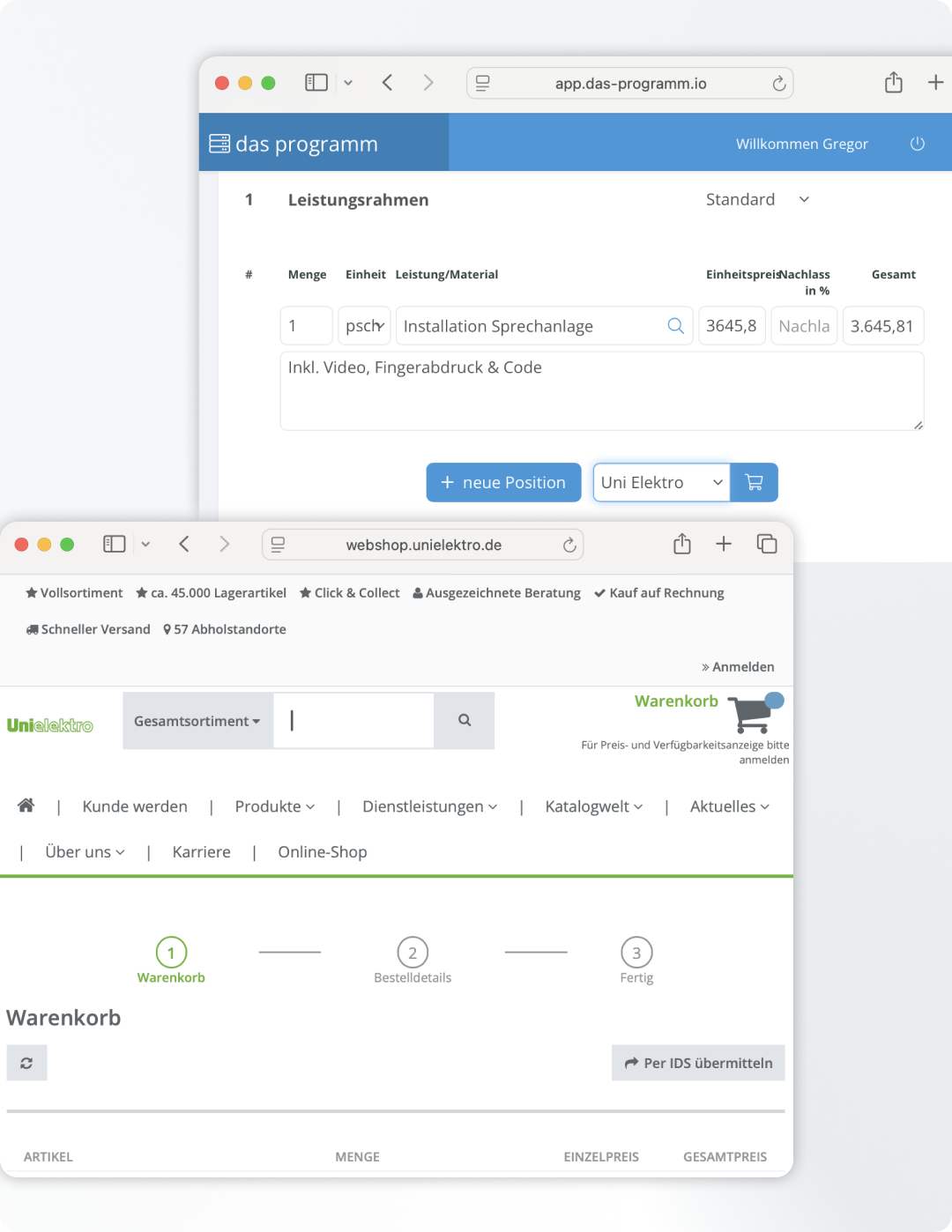This screenshot has width=952, height=1232.
Task: Share the webshop page
Action: pyautogui.click(x=682, y=544)
